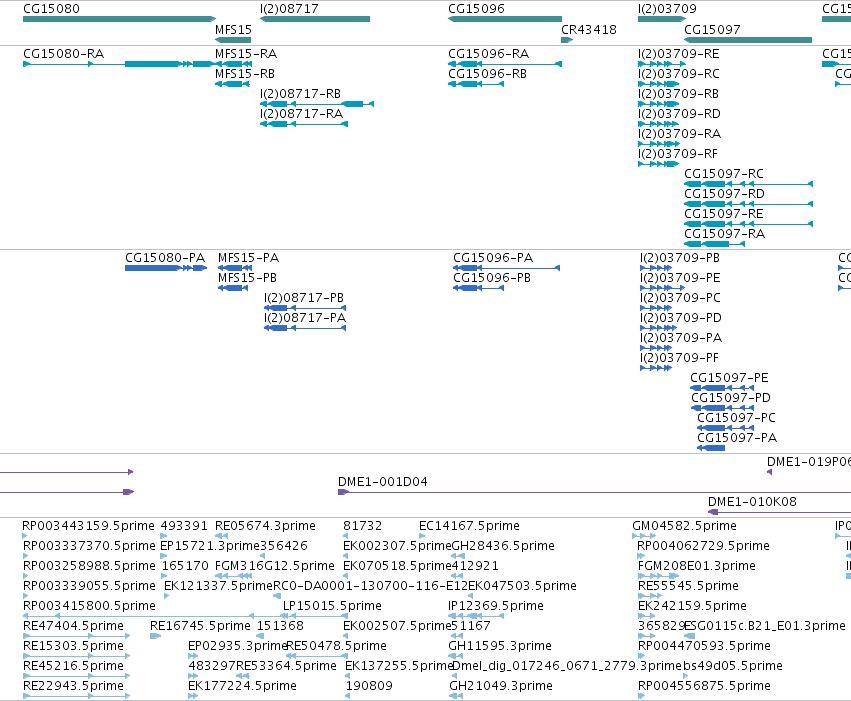Click the GH11595.3prime EST label

(x=500, y=646)
